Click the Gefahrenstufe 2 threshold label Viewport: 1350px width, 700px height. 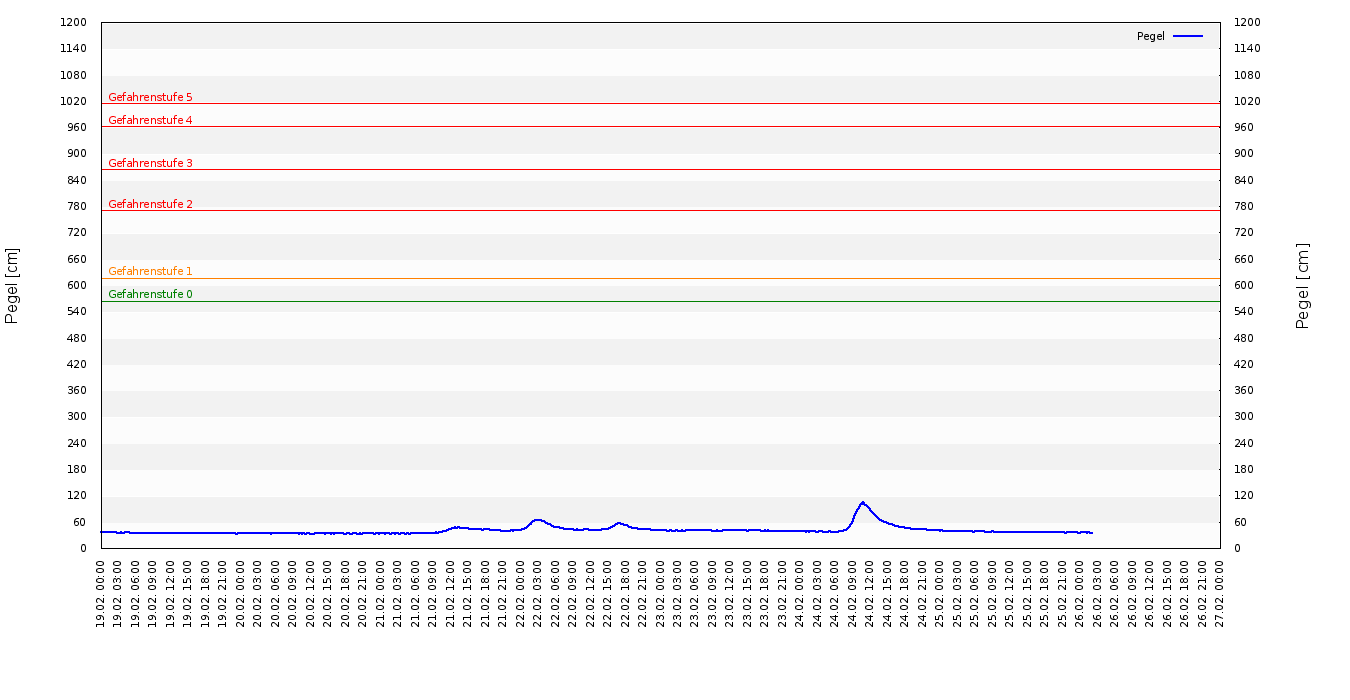tap(150, 204)
